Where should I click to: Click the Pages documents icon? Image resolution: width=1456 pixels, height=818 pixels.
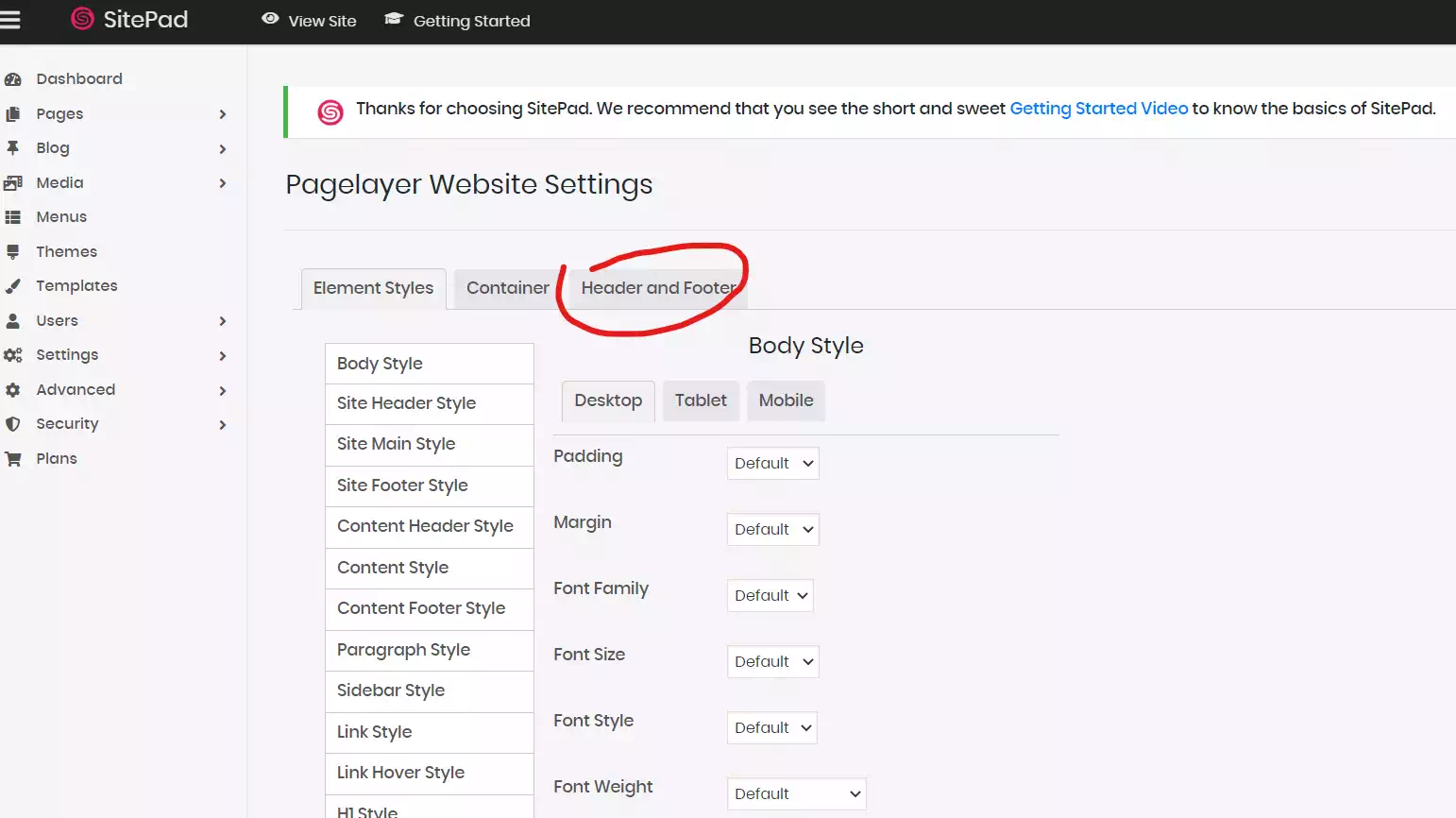click(13, 114)
